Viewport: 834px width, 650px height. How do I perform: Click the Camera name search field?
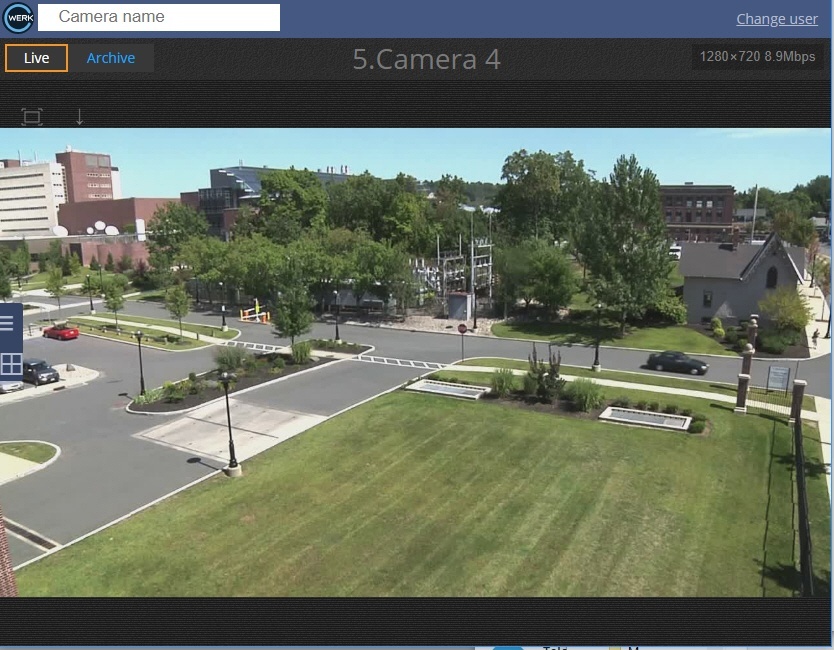click(x=159, y=17)
